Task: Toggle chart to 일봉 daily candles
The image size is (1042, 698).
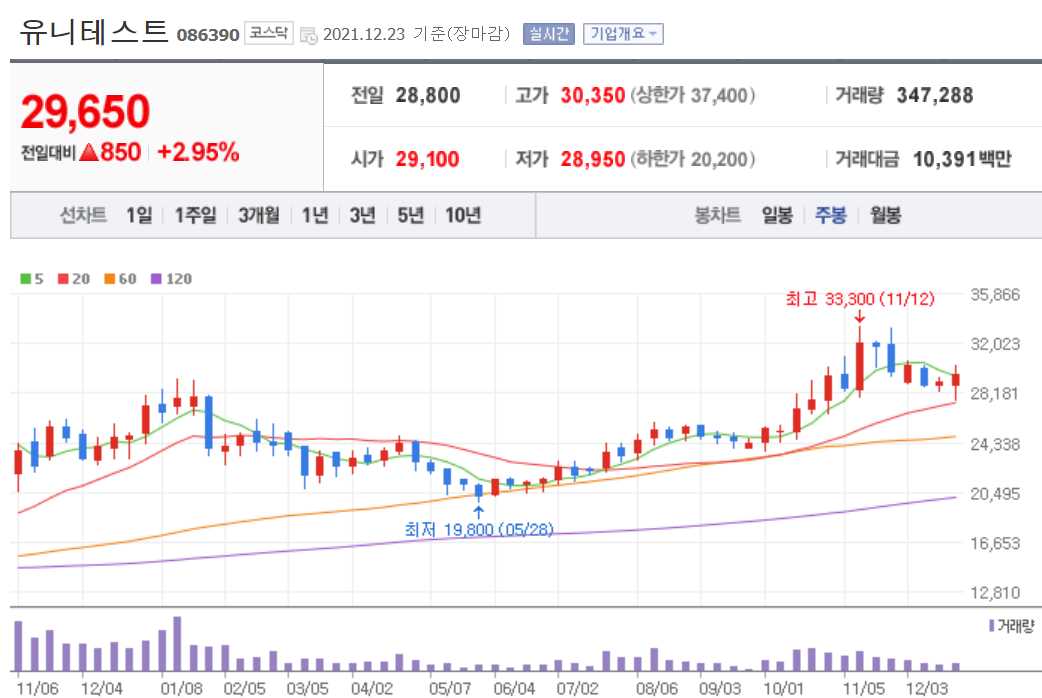Action: click(777, 216)
